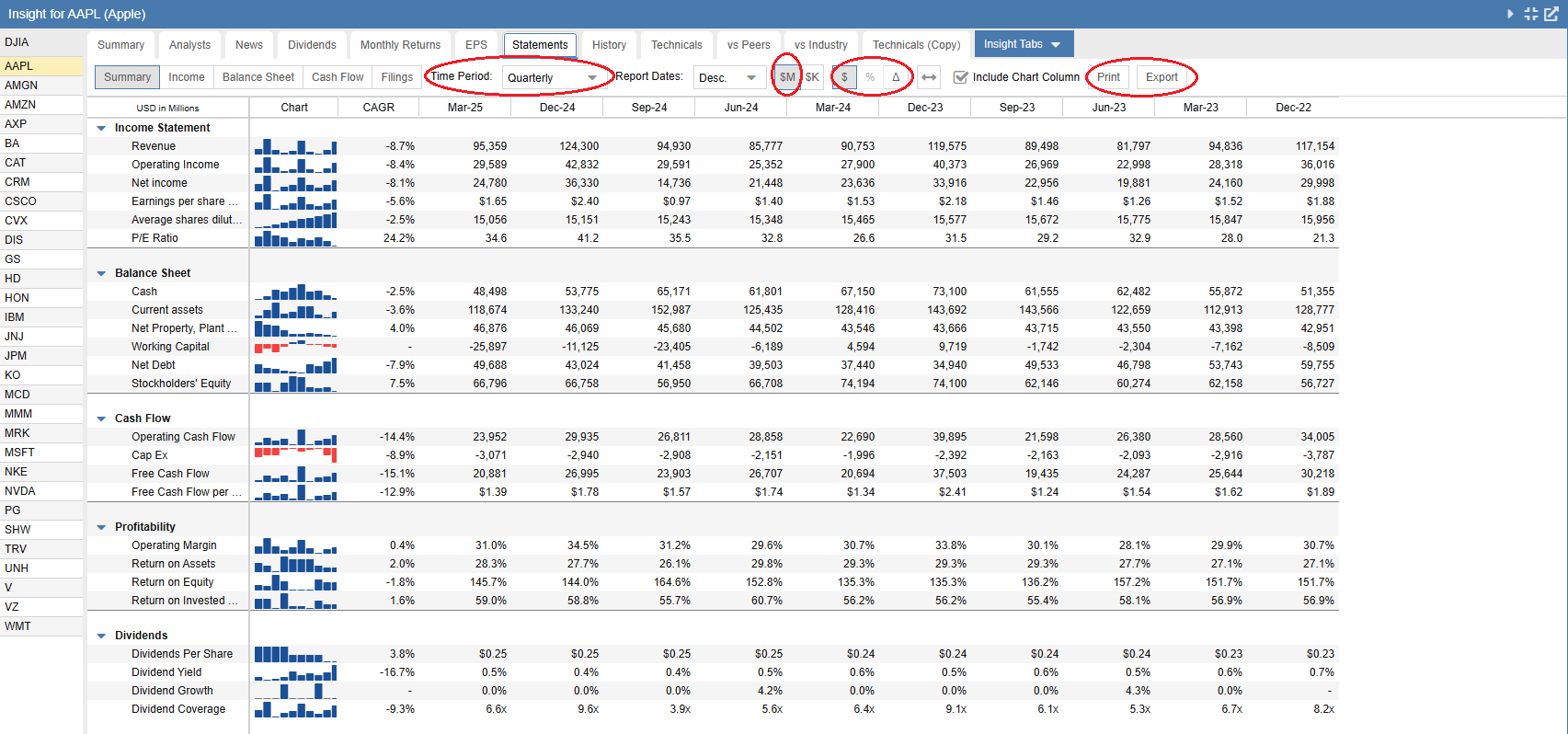Select AMZN in the ticker list

(x=41, y=105)
